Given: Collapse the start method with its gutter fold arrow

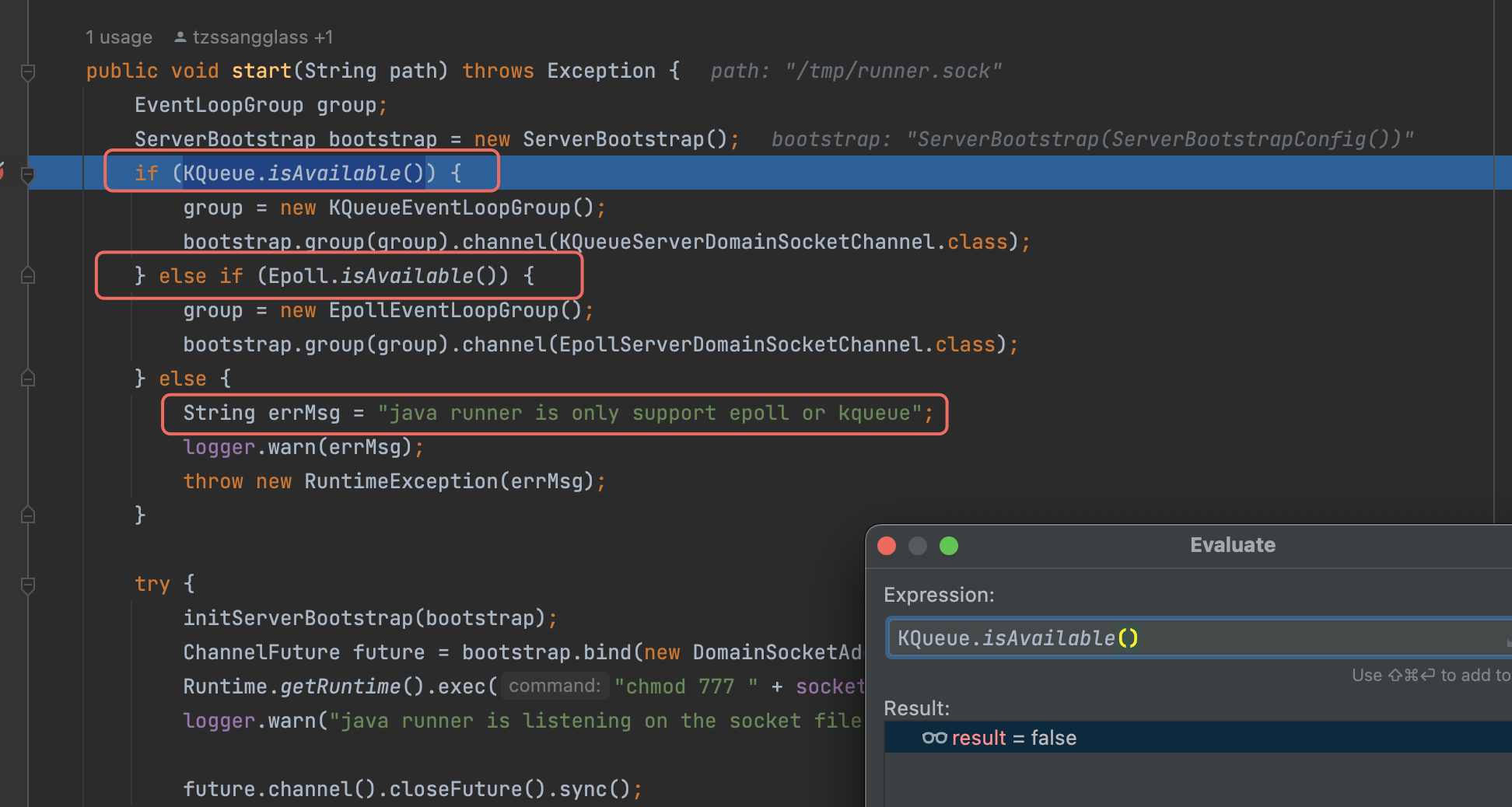Looking at the screenshot, I should (x=28, y=72).
